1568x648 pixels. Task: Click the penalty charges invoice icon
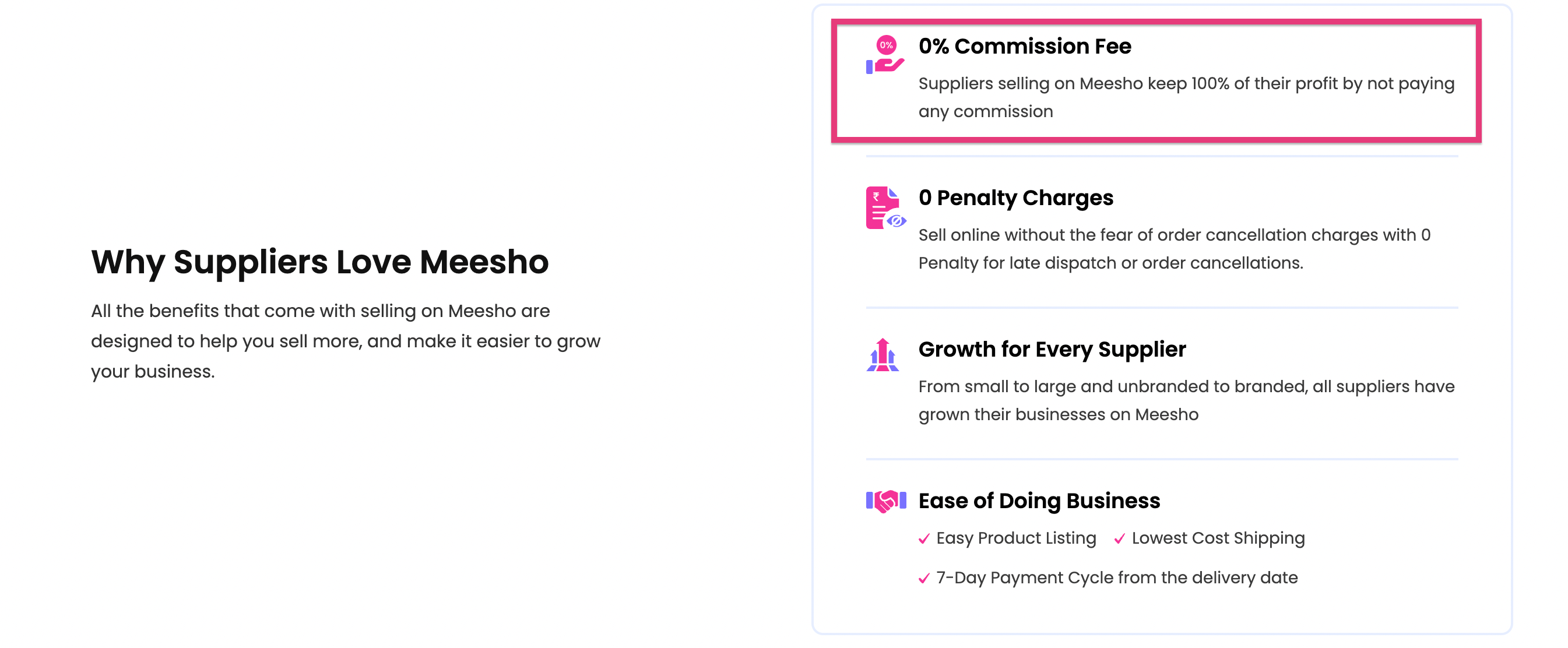tap(885, 207)
